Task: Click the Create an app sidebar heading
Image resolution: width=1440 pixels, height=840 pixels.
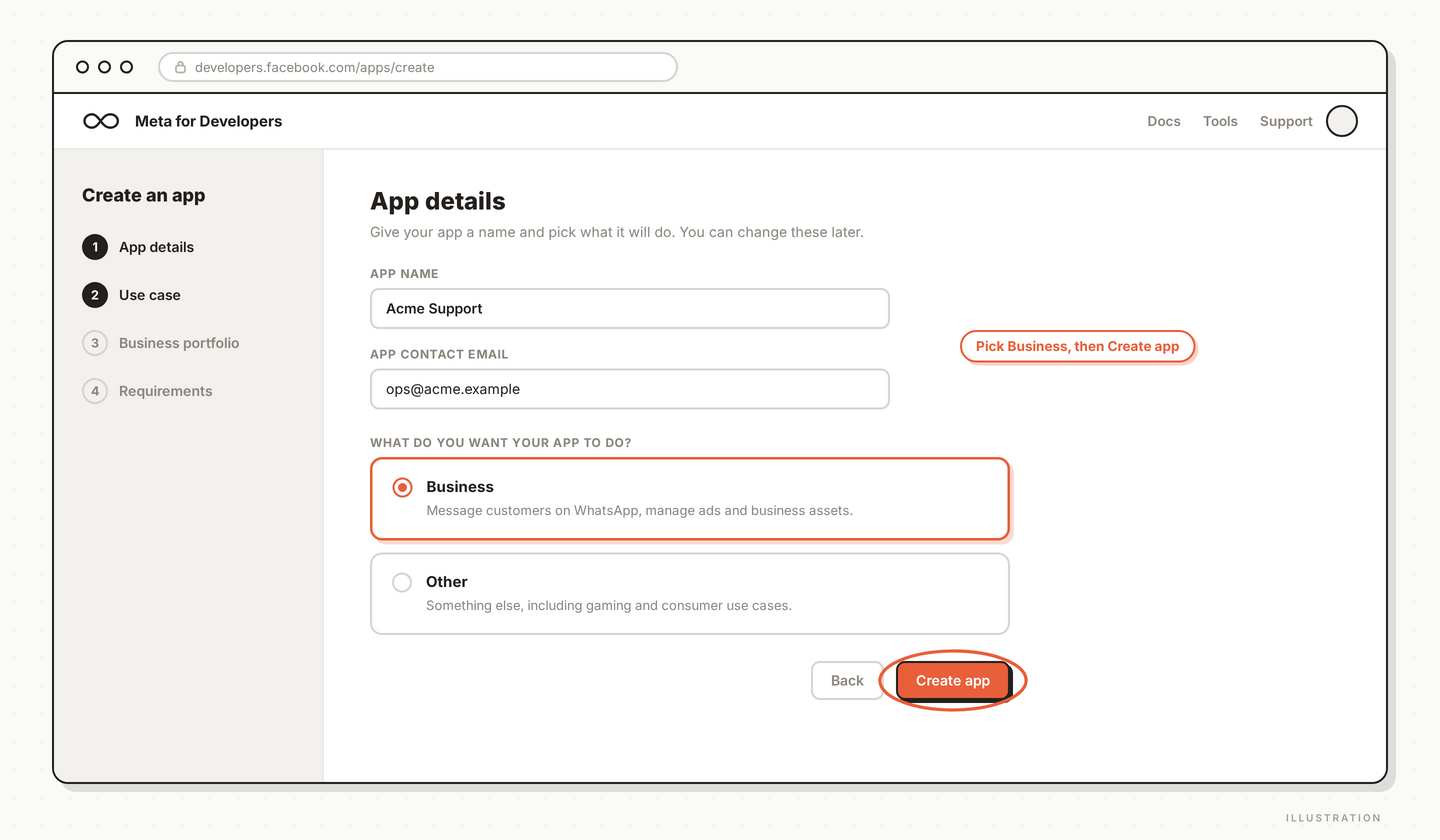Action: tap(144, 195)
